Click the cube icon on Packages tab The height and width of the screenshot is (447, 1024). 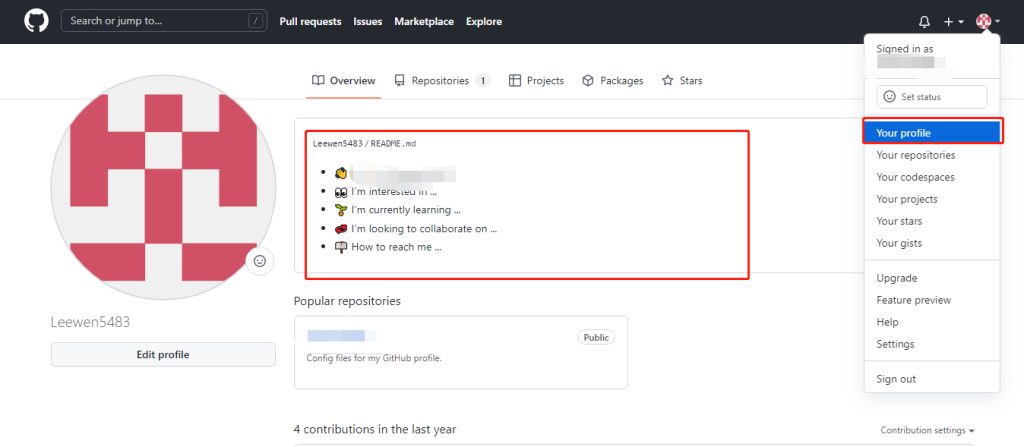588,80
